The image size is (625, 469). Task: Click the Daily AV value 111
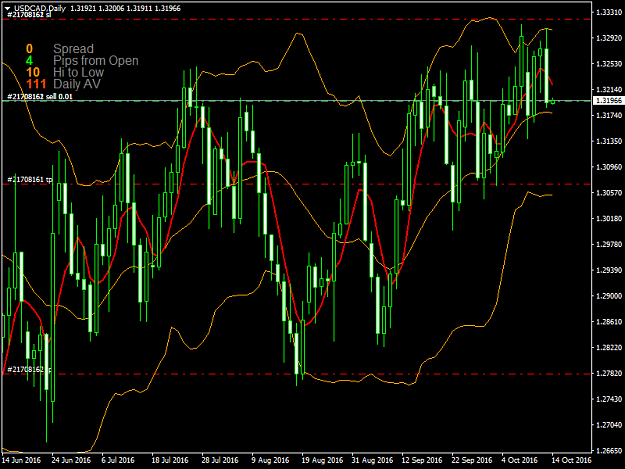tap(36, 84)
